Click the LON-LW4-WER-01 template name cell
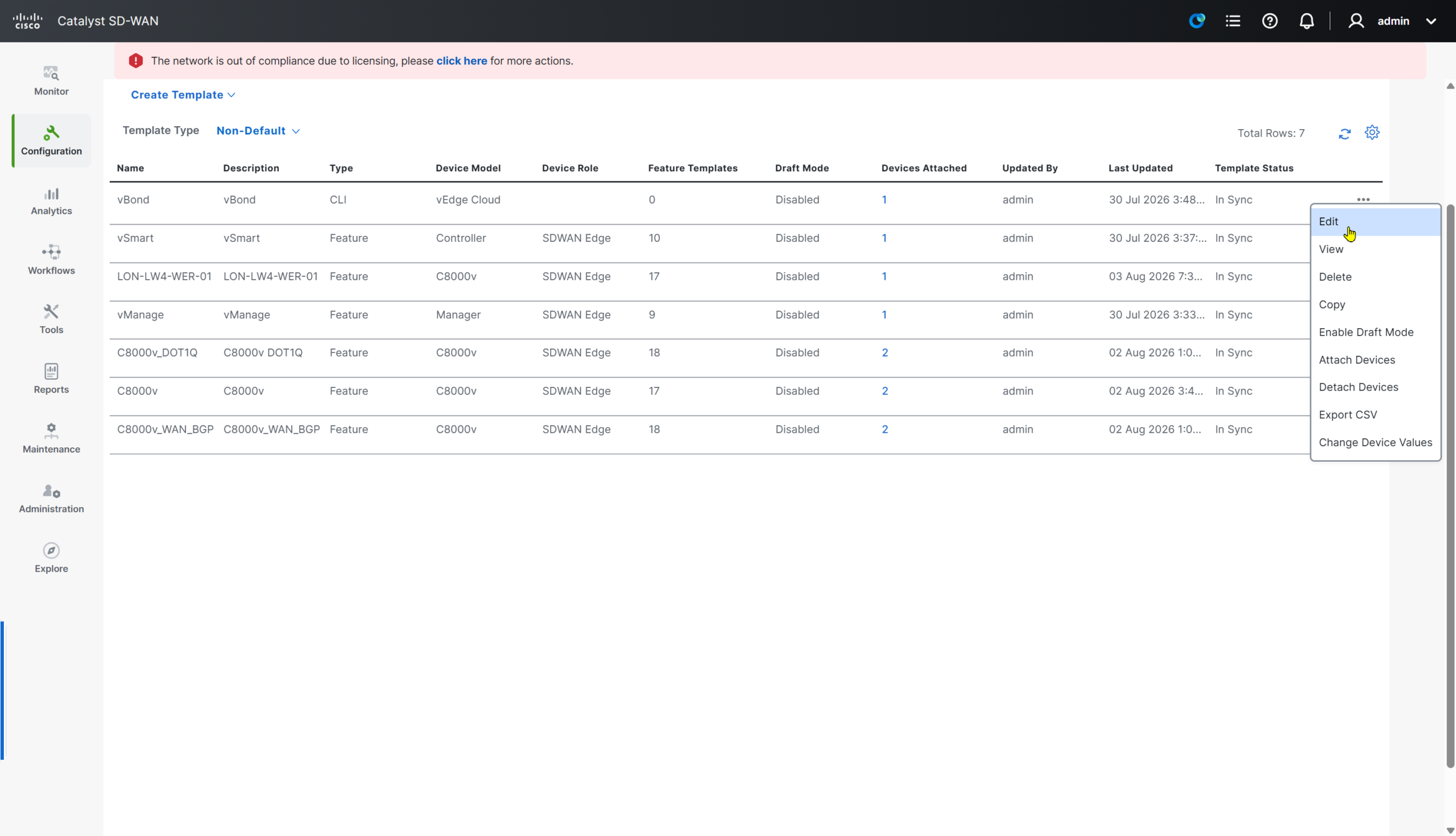Image resolution: width=1456 pixels, height=836 pixels. (x=164, y=277)
